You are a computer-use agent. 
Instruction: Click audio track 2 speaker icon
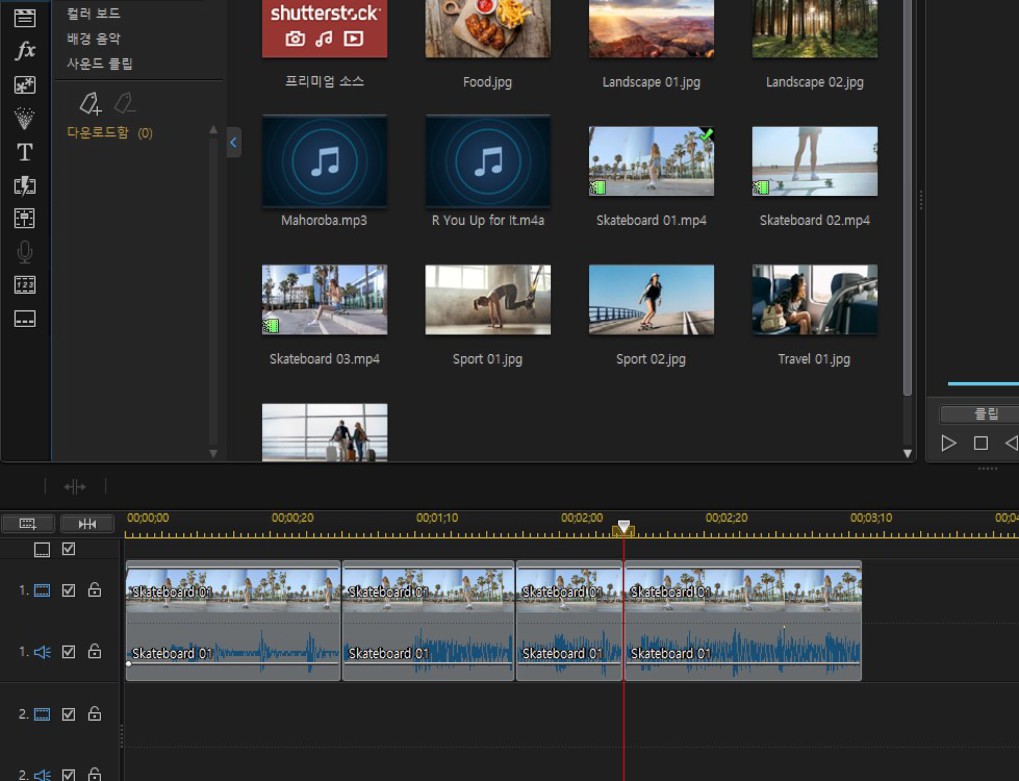point(42,775)
